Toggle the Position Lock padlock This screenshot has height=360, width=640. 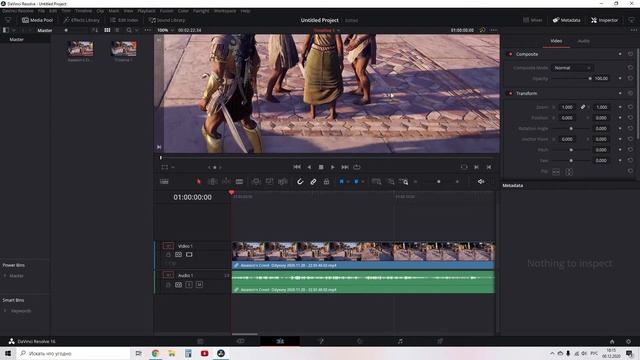(x=326, y=182)
